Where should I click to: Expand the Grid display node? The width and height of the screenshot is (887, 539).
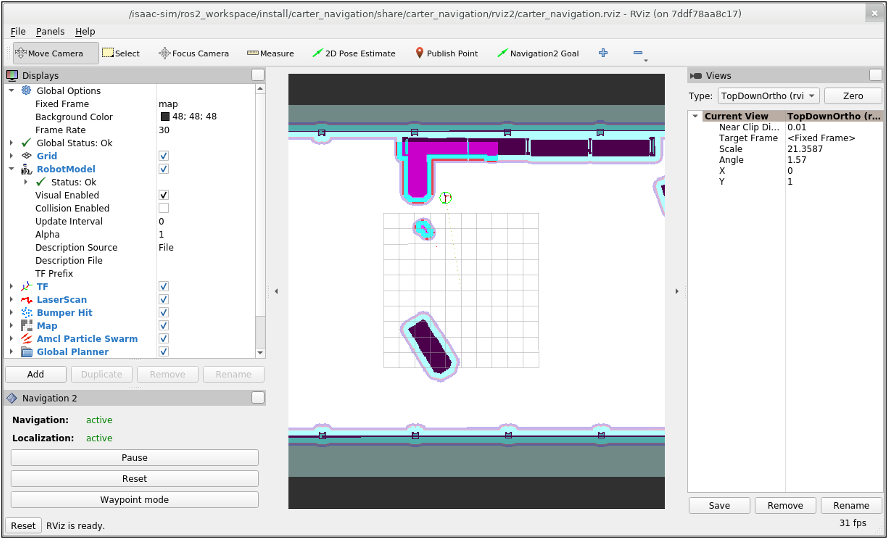11,156
